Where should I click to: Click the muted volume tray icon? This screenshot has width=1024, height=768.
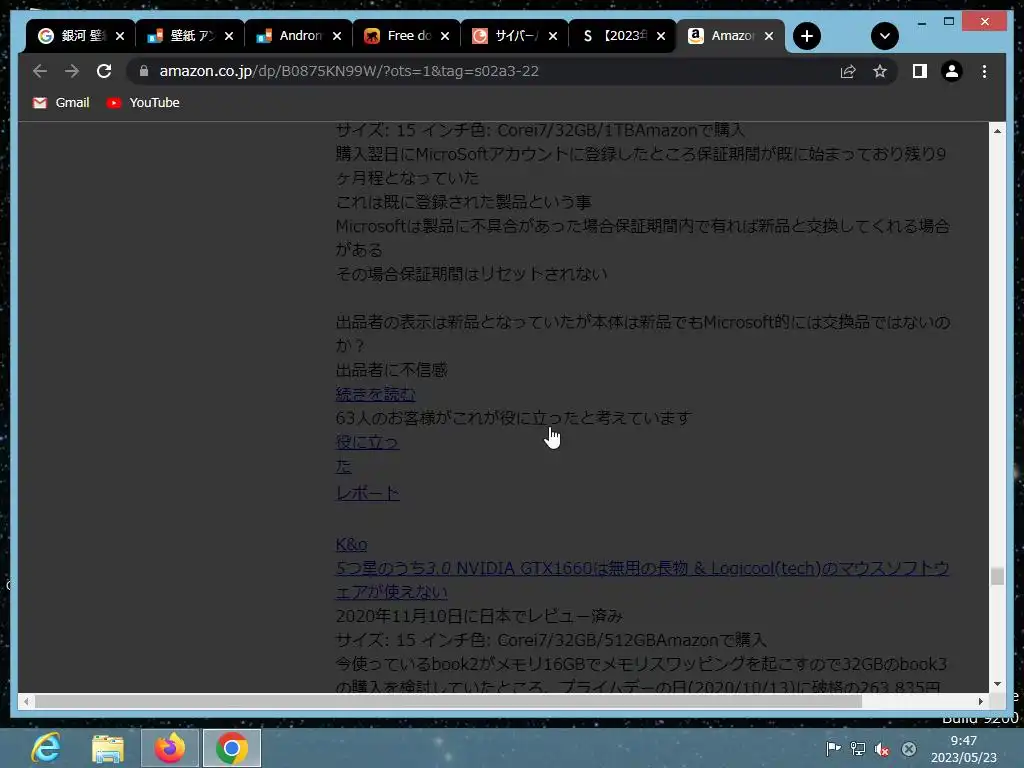(x=882, y=748)
